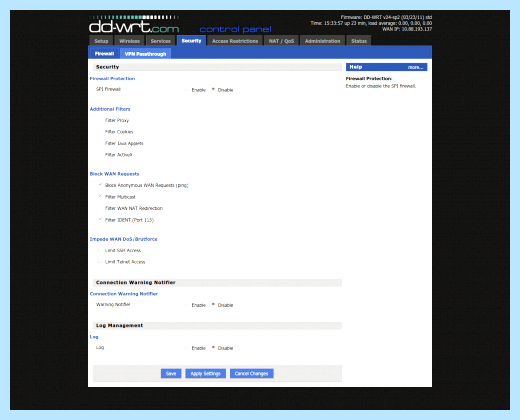The height and width of the screenshot is (420, 520).
Task: Switch to the Firewall sub-tab
Action: (104, 54)
